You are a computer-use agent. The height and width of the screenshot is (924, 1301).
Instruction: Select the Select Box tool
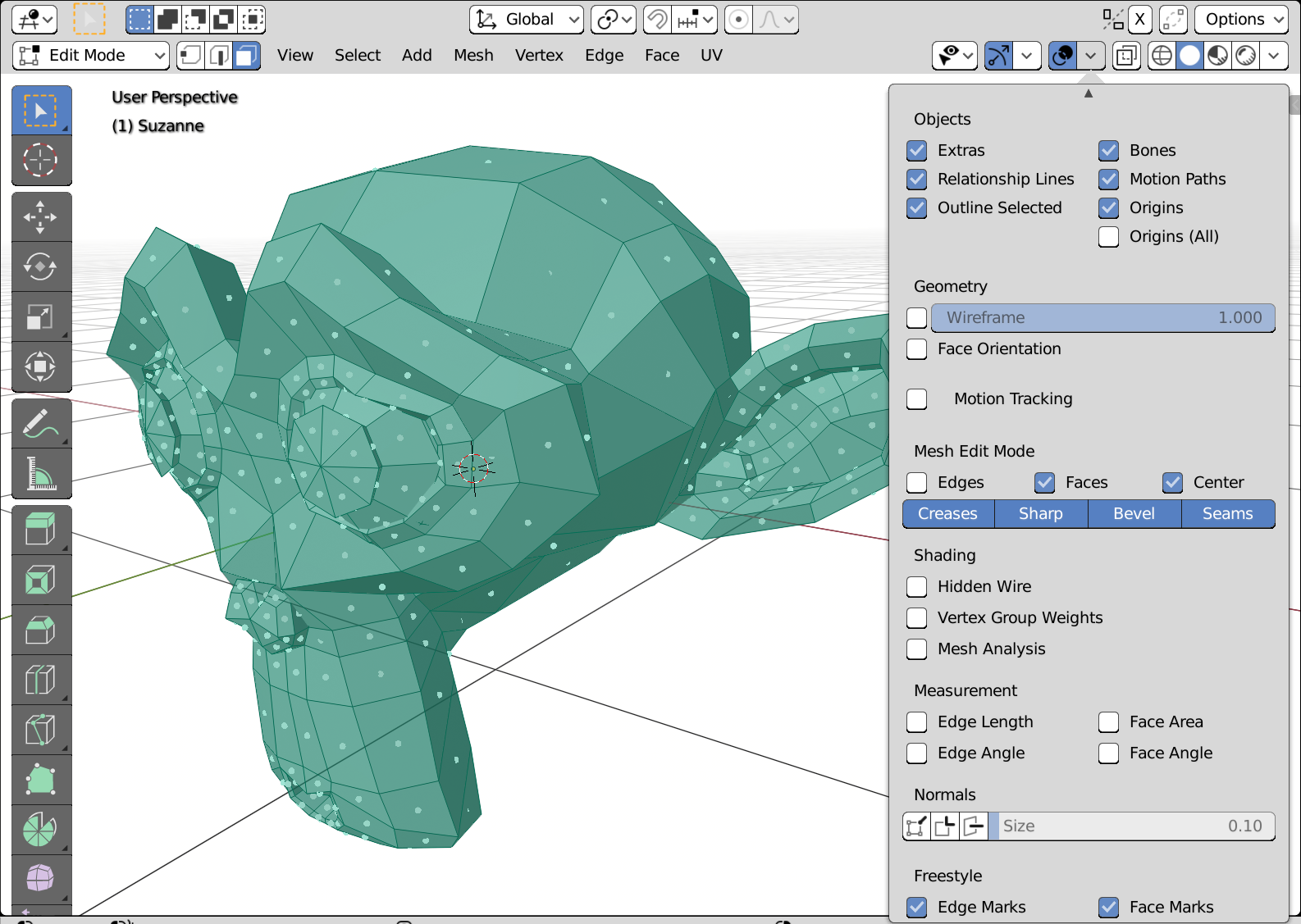(x=41, y=111)
